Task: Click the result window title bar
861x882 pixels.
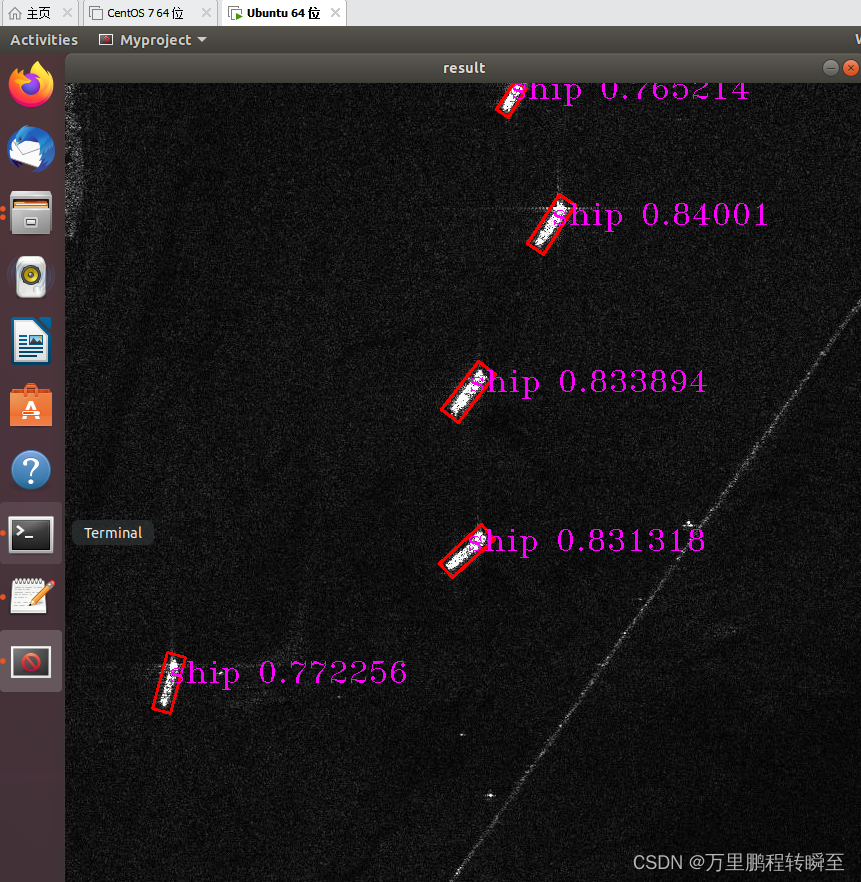Action: tap(463, 68)
